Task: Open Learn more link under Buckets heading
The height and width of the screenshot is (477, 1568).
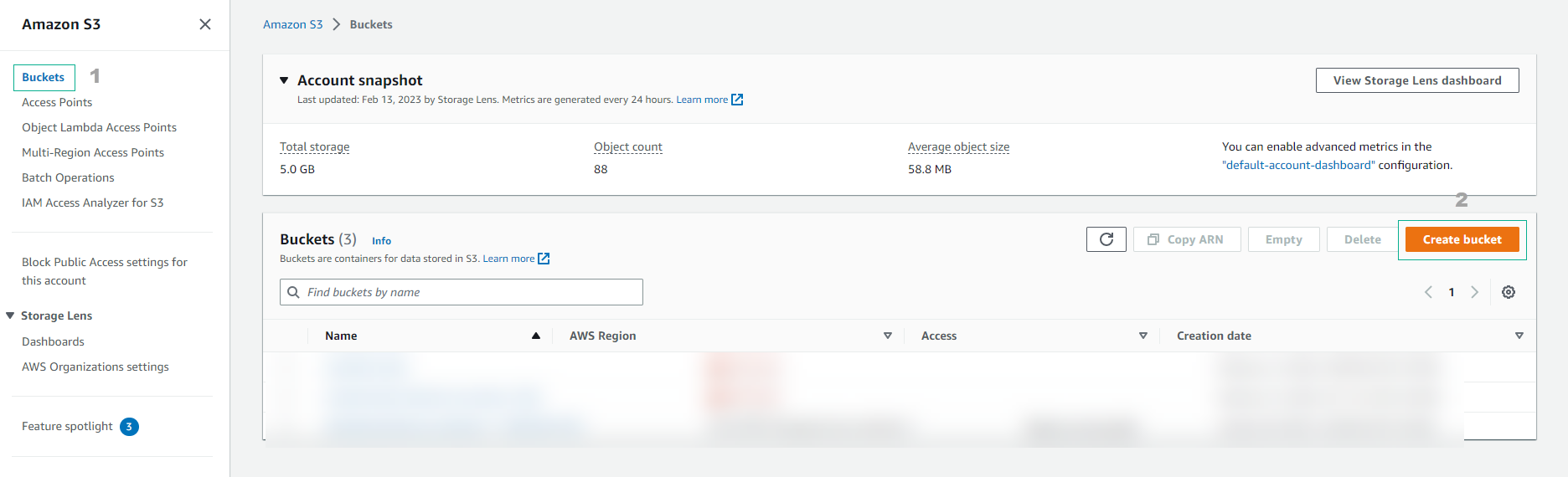Action: click(x=508, y=259)
